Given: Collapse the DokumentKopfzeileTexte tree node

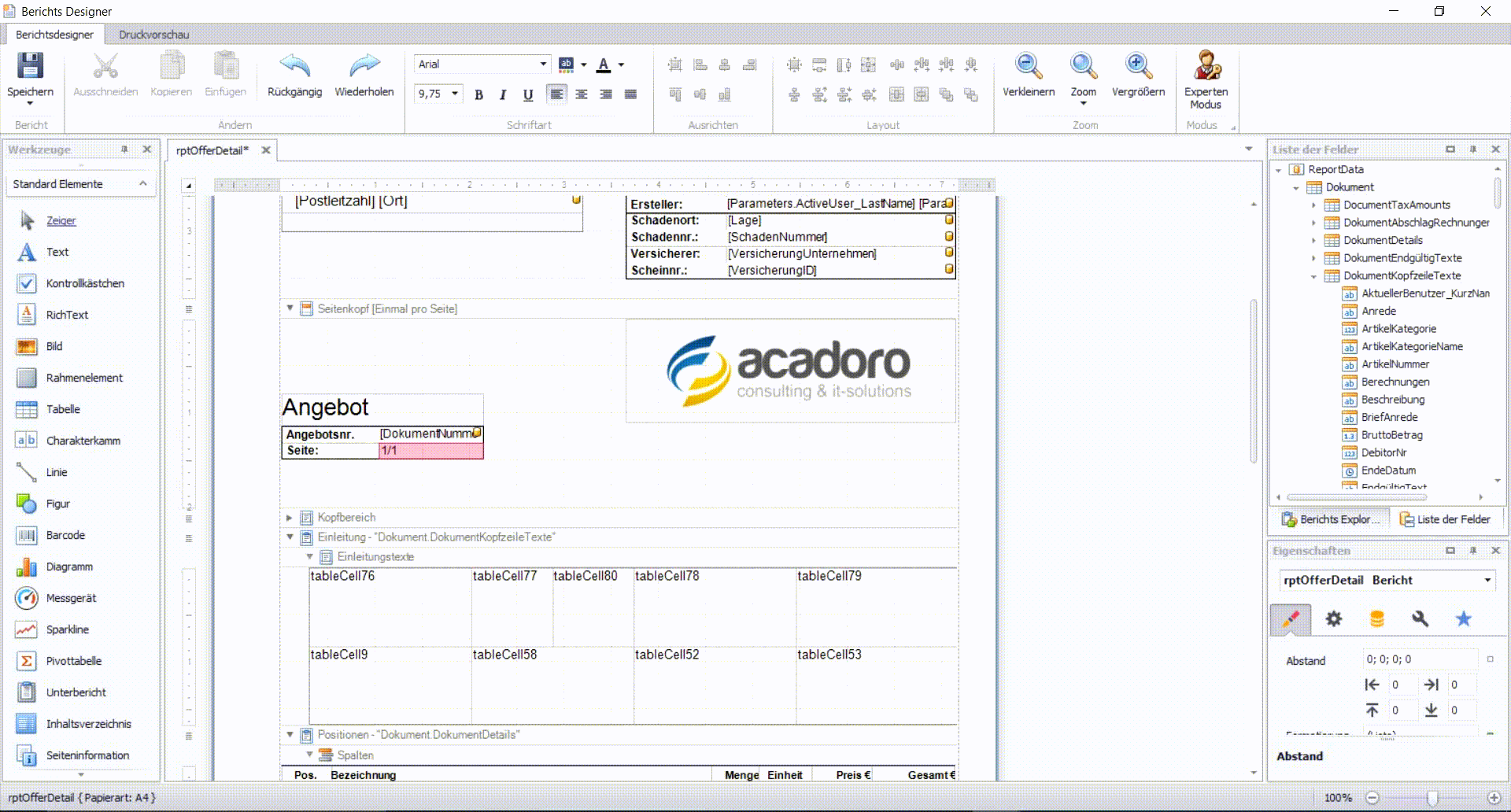Looking at the screenshot, I should [1313, 276].
